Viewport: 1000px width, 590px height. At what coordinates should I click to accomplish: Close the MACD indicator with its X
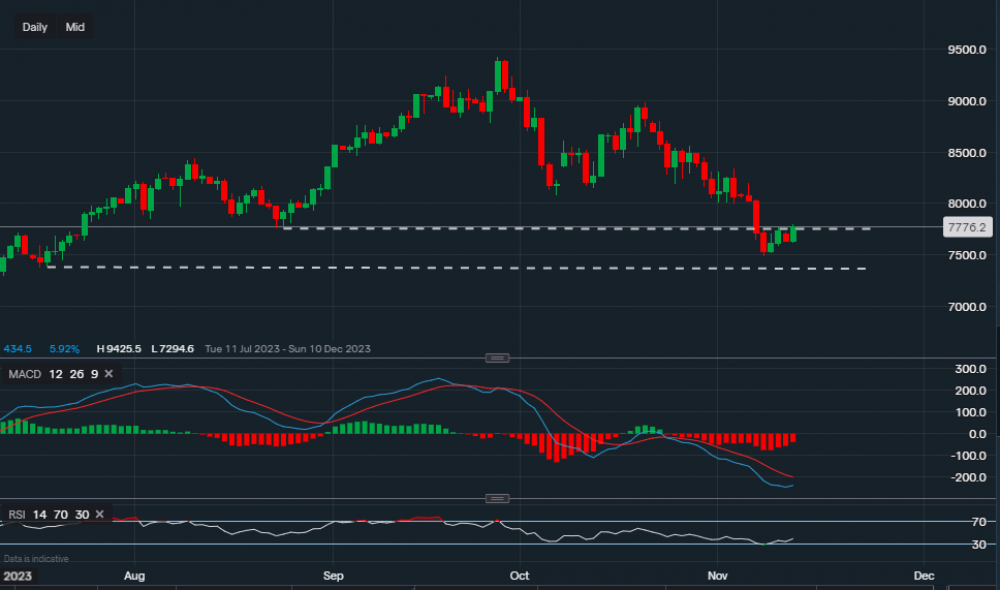click(x=109, y=374)
